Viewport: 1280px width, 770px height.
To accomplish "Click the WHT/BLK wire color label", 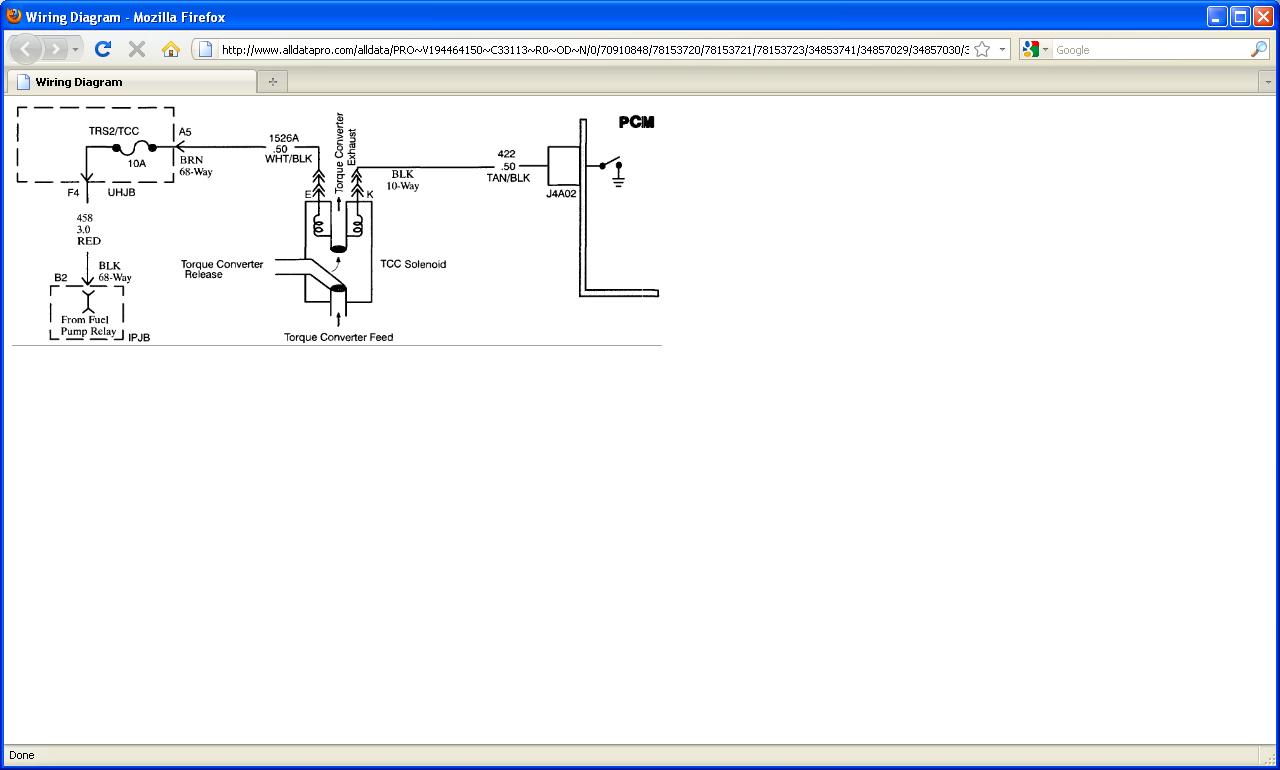I will (288, 159).
